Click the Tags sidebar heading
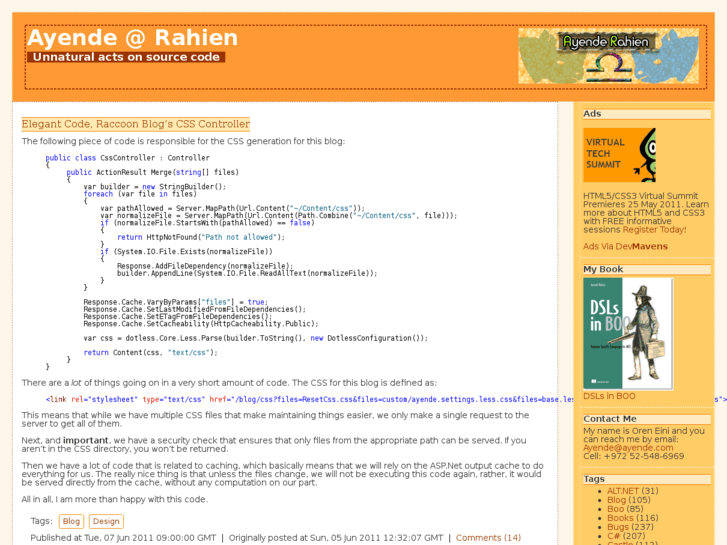Viewport: 727px width, 545px height. [646, 479]
